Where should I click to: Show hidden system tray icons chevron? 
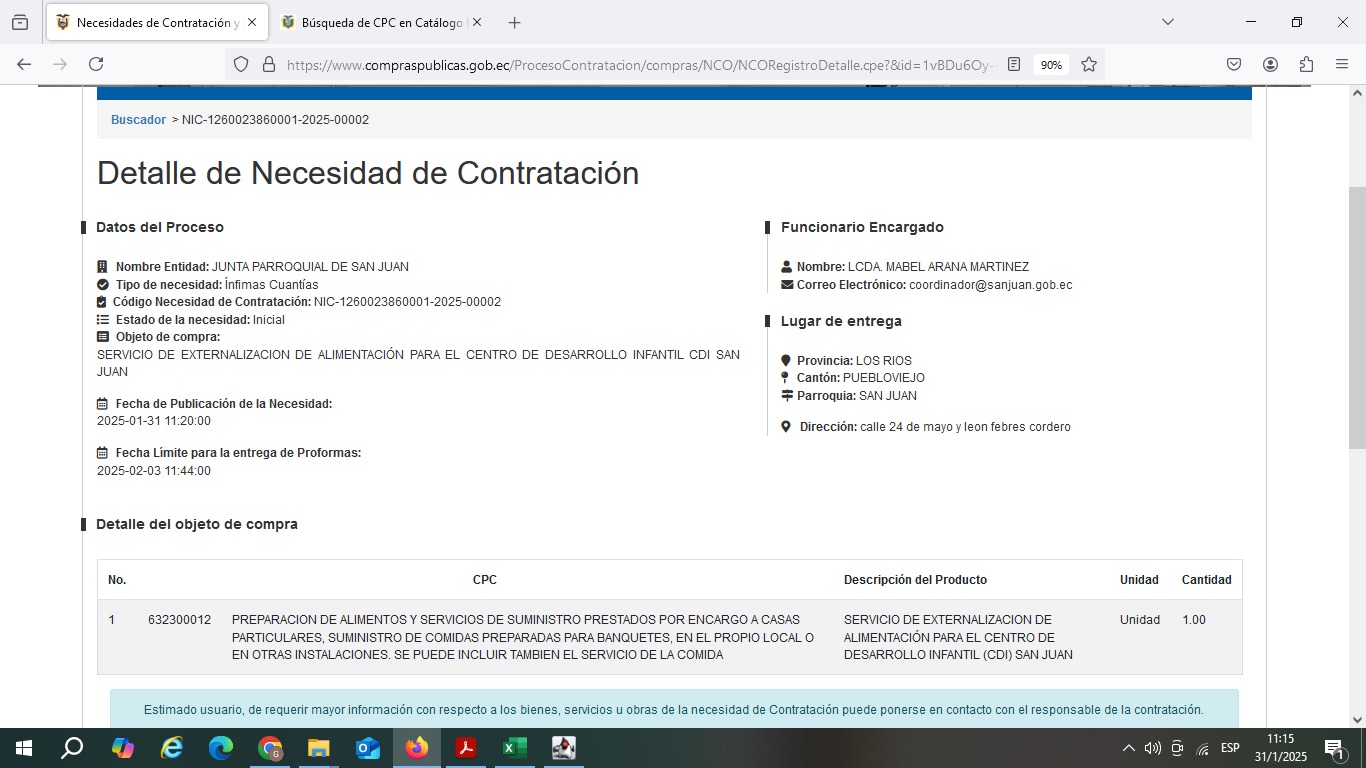[1128, 748]
